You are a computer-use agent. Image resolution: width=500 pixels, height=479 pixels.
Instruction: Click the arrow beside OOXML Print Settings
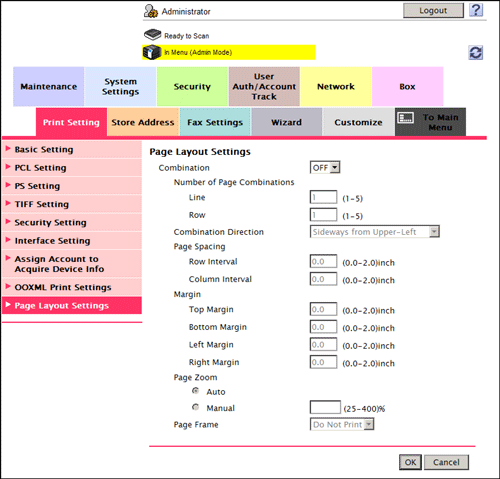tap(8, 286)
